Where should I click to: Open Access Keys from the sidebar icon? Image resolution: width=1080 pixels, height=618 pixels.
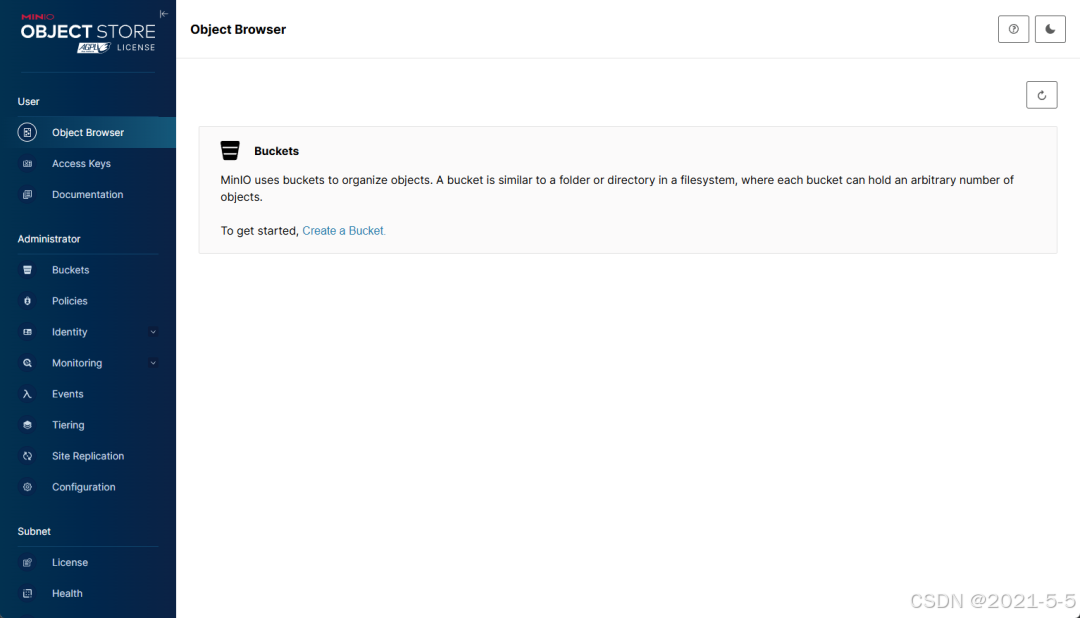26,163
